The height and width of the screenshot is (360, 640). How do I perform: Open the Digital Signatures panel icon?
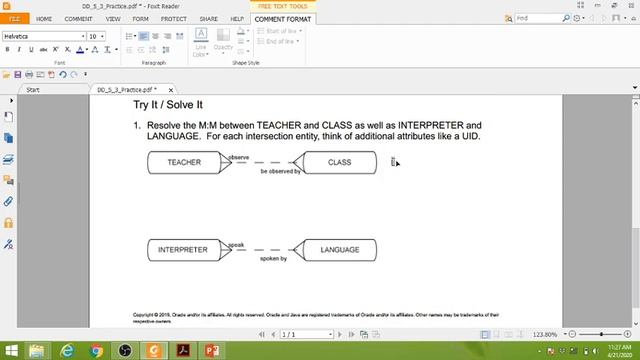coord(8,244)
